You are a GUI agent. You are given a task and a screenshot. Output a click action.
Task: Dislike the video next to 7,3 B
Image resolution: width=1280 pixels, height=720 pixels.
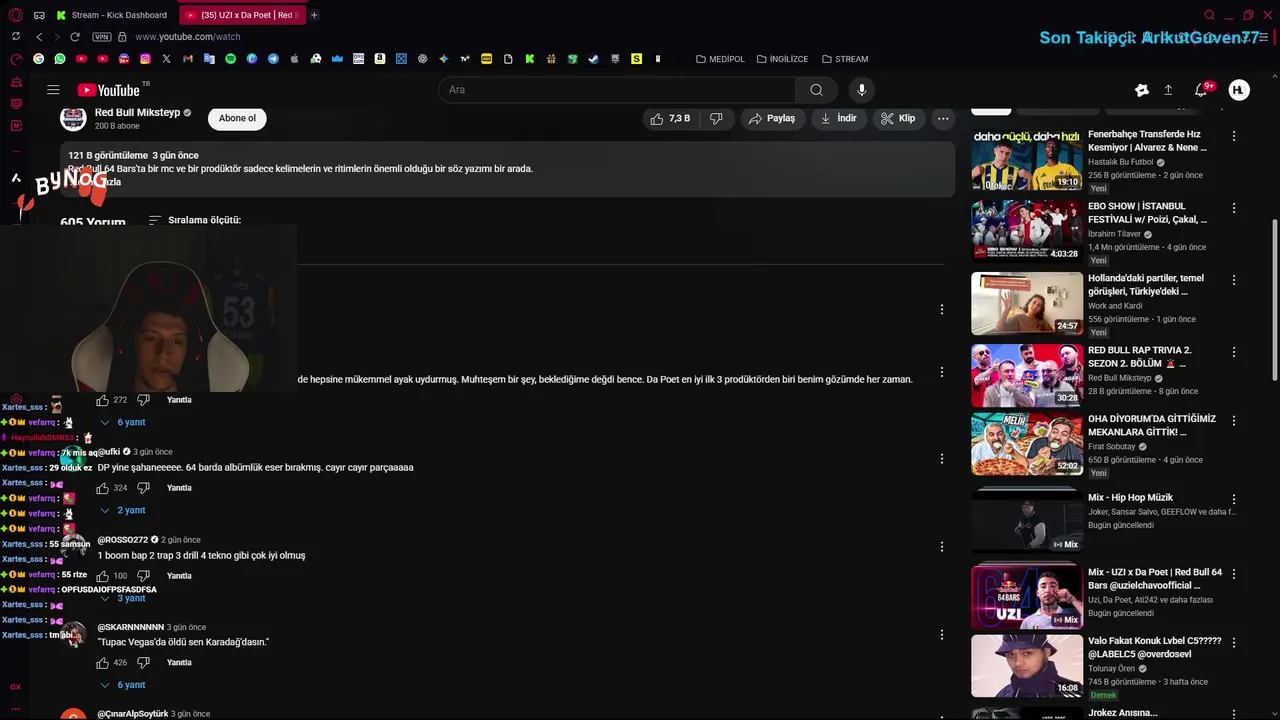click(x=716, y=118)
